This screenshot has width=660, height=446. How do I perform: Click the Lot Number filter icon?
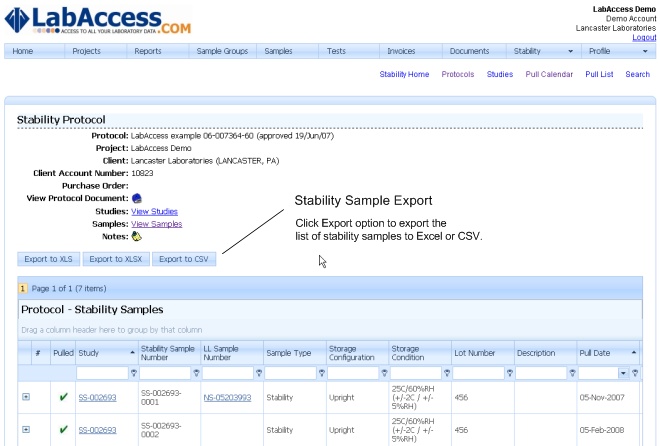(507, 372)
